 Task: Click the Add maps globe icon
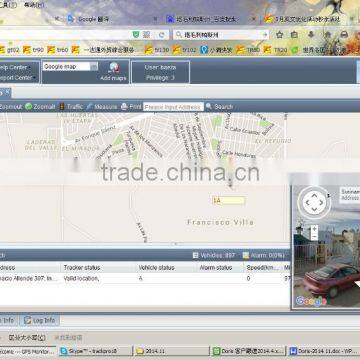click(114, 68)
